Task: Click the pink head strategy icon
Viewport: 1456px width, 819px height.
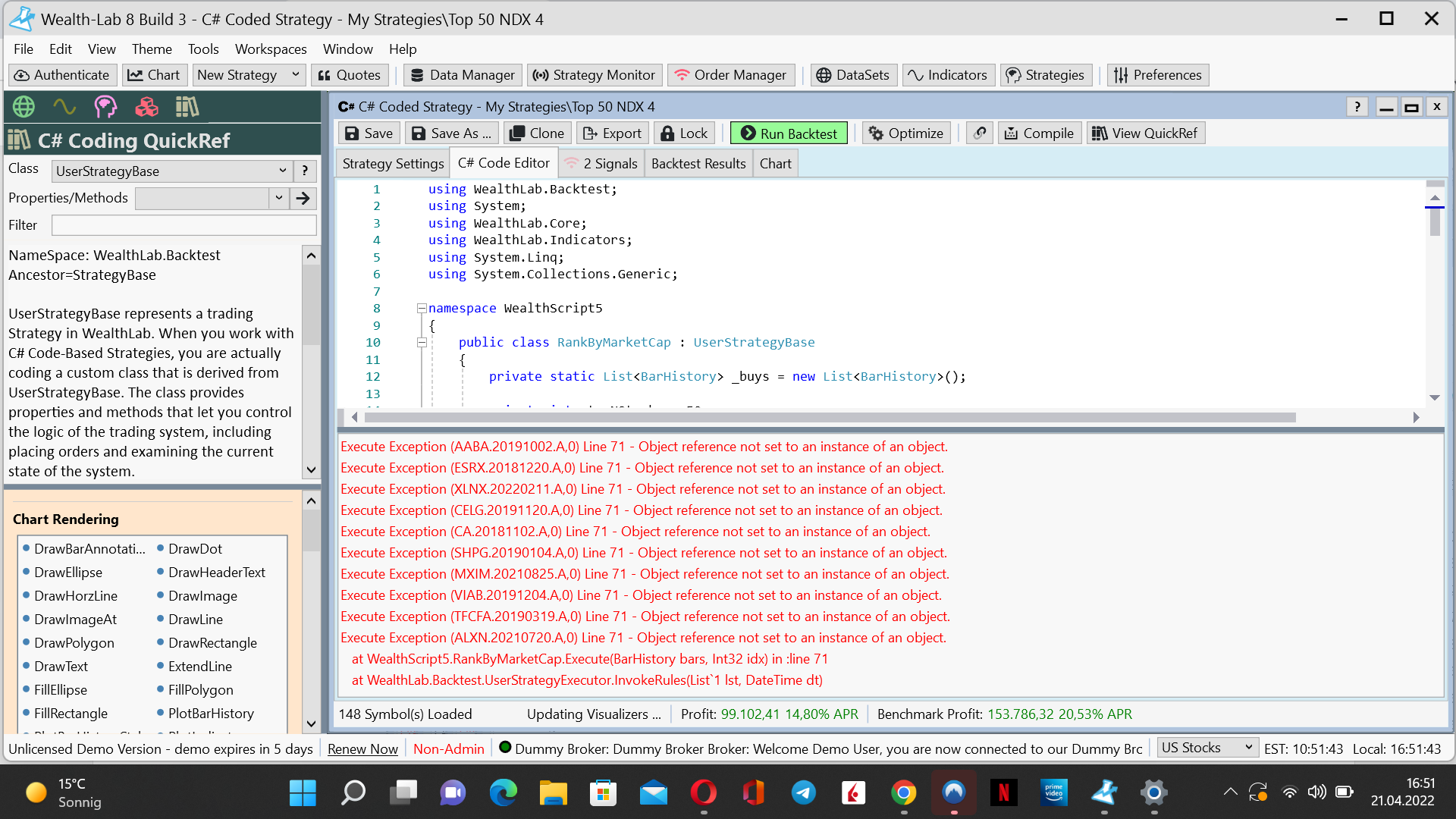Action: click(105, 107)
